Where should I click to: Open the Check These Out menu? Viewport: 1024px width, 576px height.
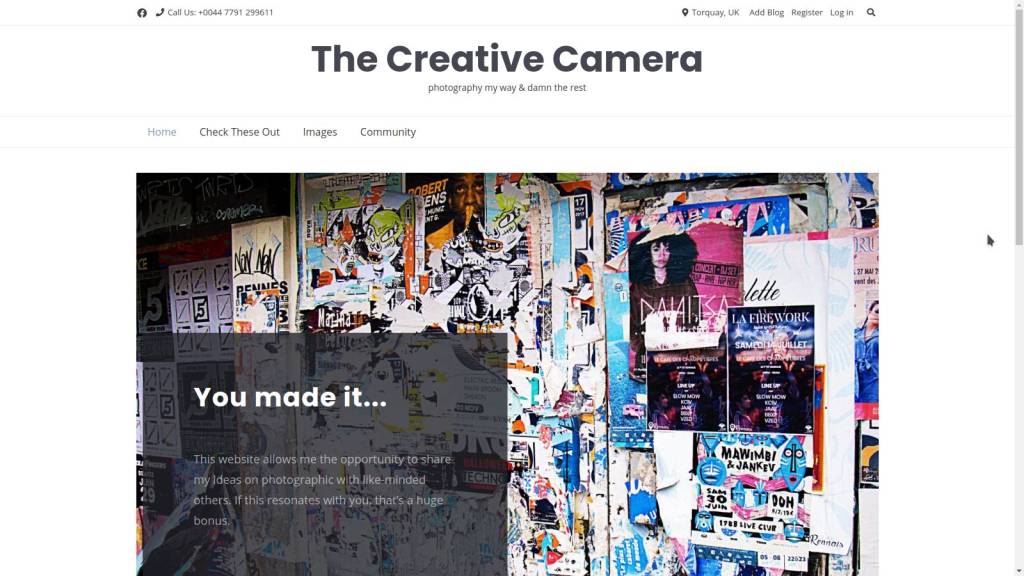point(239,132)
